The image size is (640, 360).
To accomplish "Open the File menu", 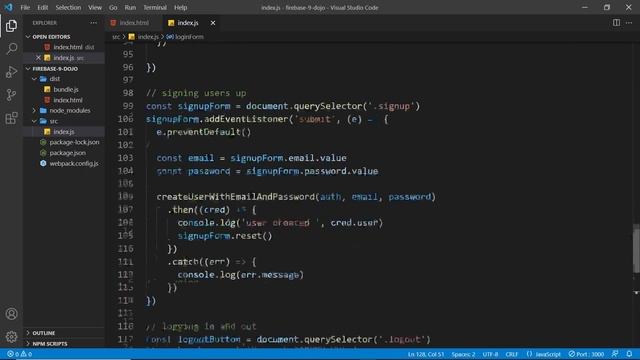I will pos(25,7).
